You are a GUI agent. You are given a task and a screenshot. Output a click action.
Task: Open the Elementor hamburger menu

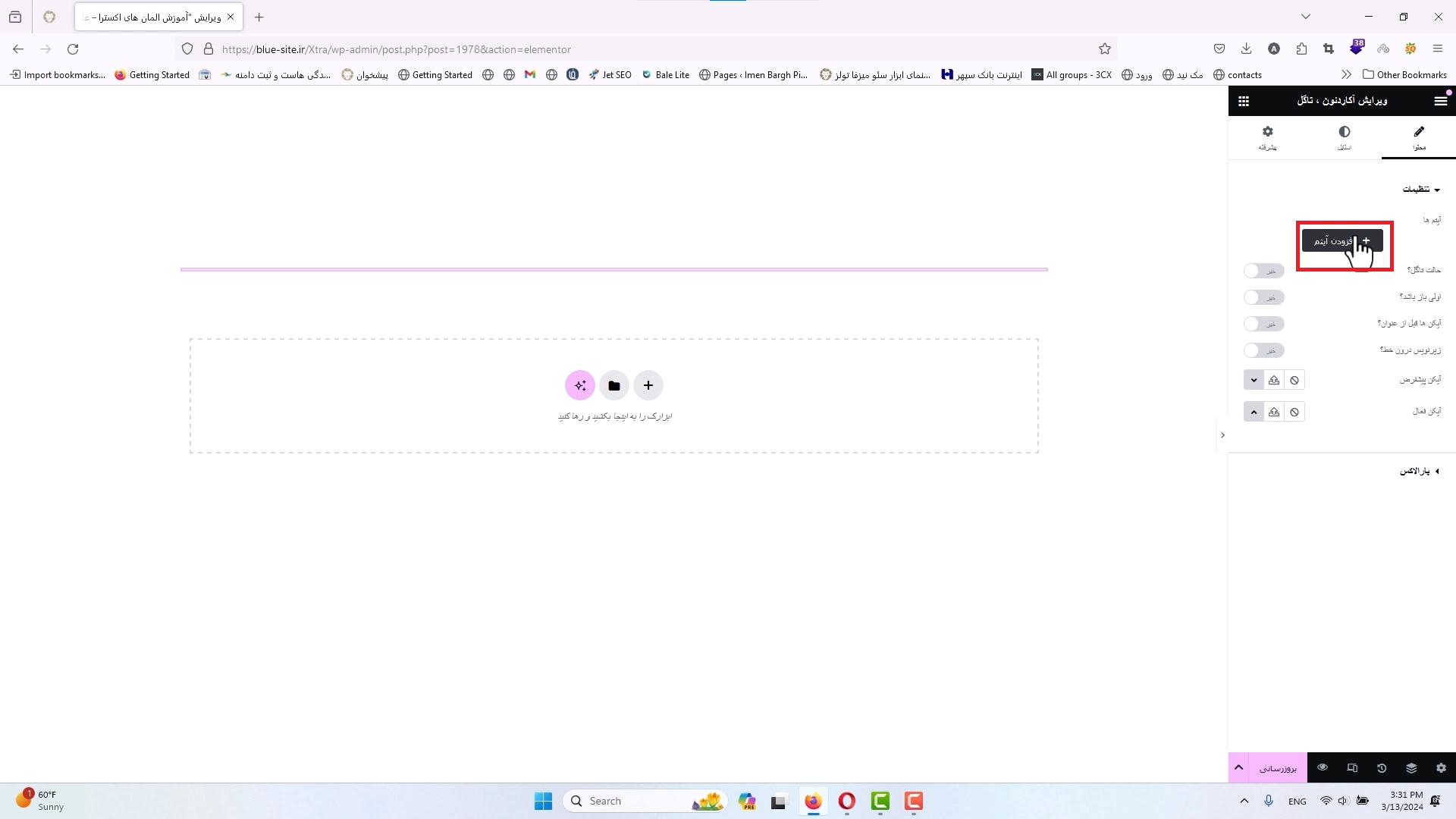[1440, 101]
